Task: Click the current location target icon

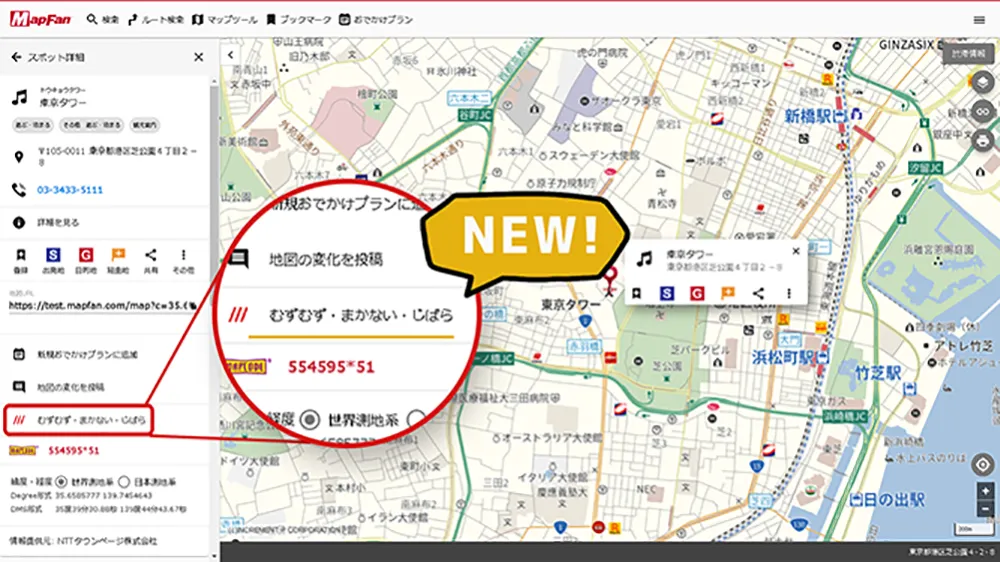Action: (x=983, y=464)
